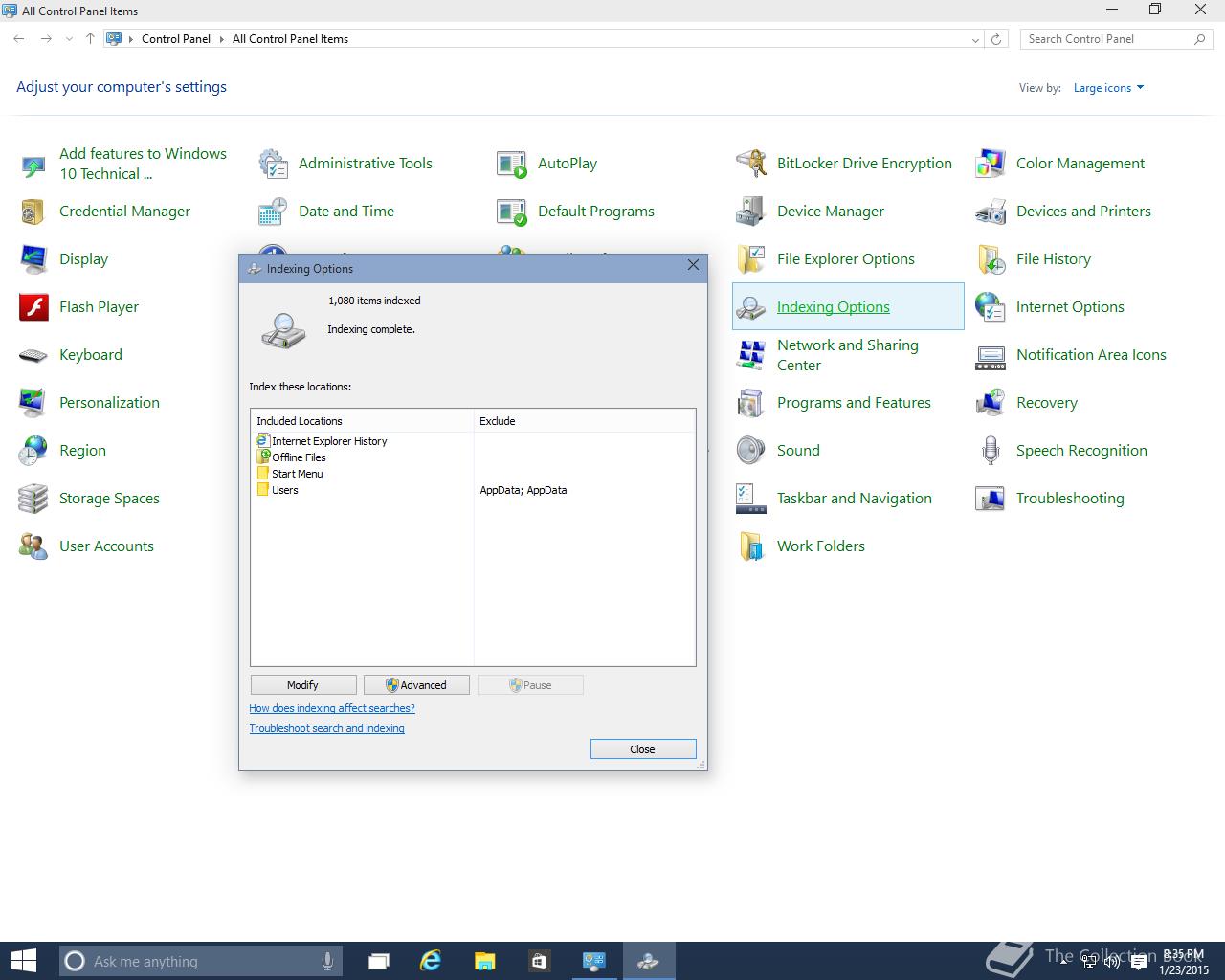This screenshot has width=1225, height=980.
Task: Open Devices and Printers icon
Action: coord(991,212)
